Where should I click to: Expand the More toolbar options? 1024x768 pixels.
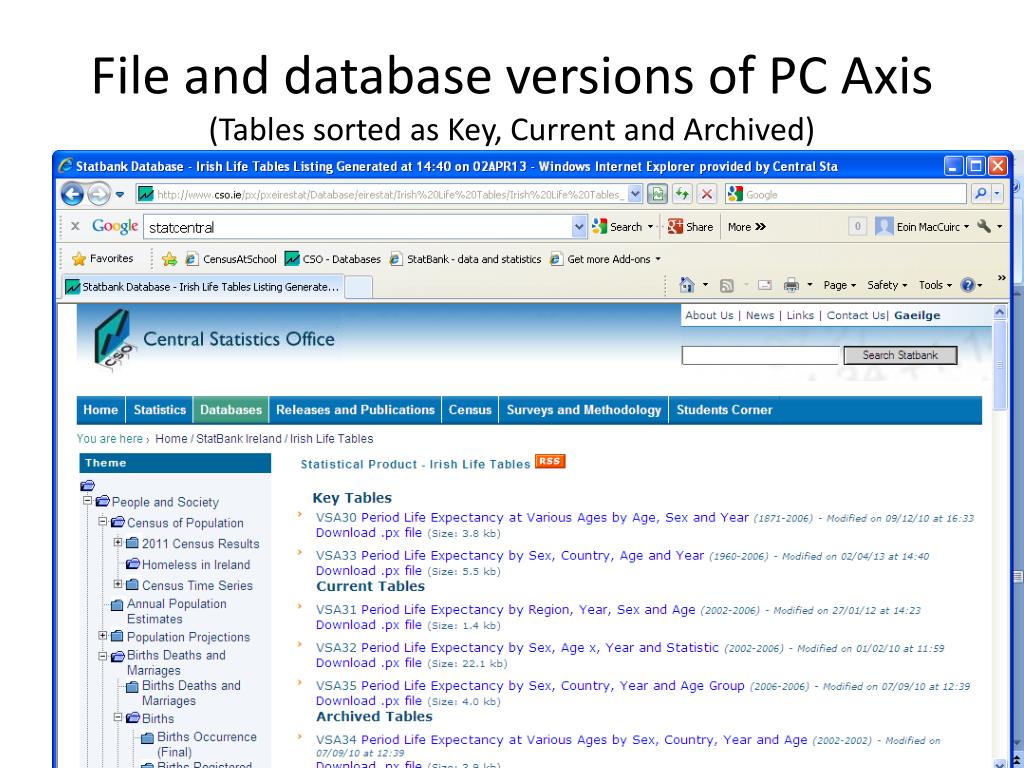[x=746, y=227]
